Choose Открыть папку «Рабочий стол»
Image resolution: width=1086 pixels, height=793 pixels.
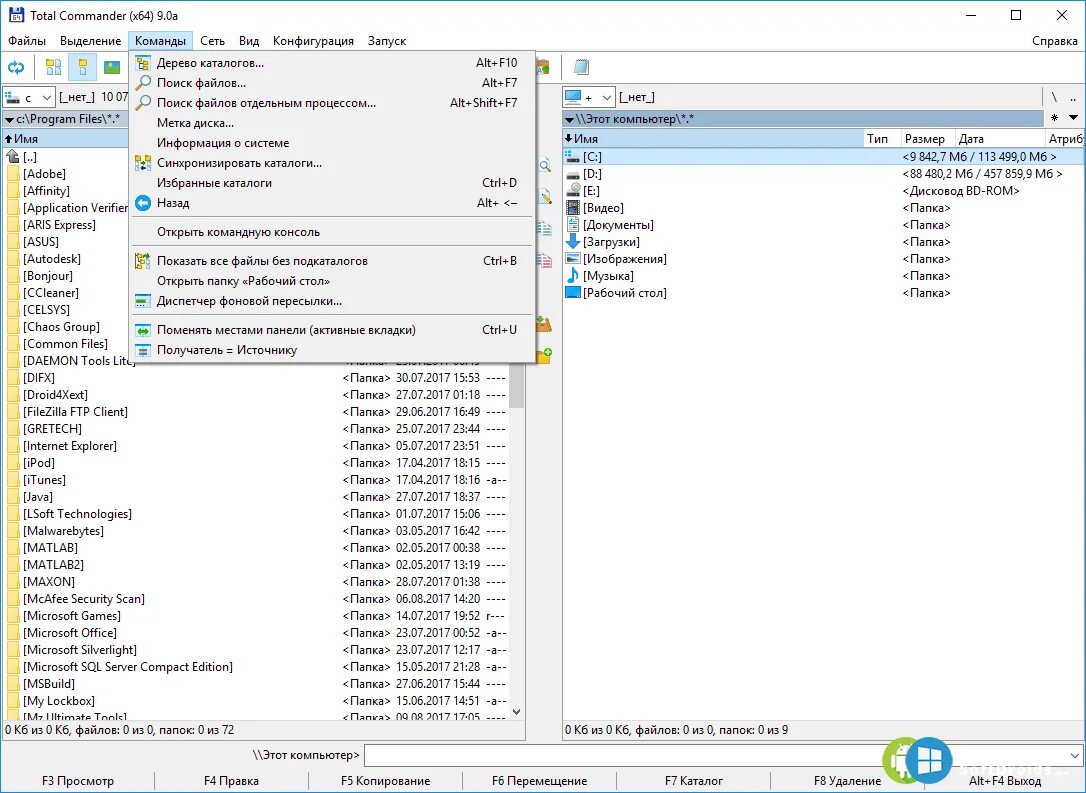[x=332, y=281]
